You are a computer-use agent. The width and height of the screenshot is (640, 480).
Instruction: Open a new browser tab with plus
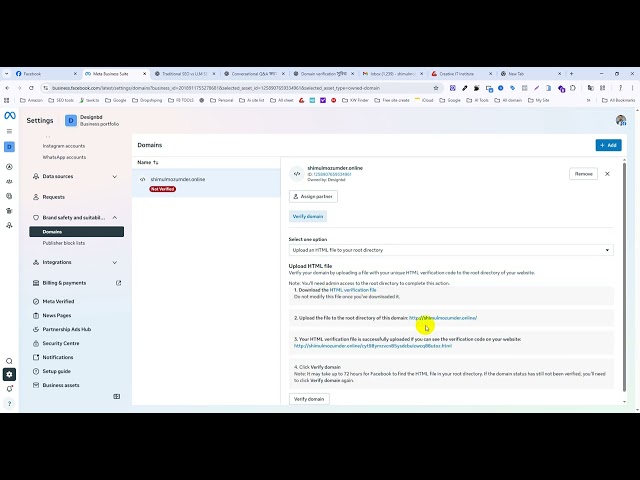(x=571, y=74)
